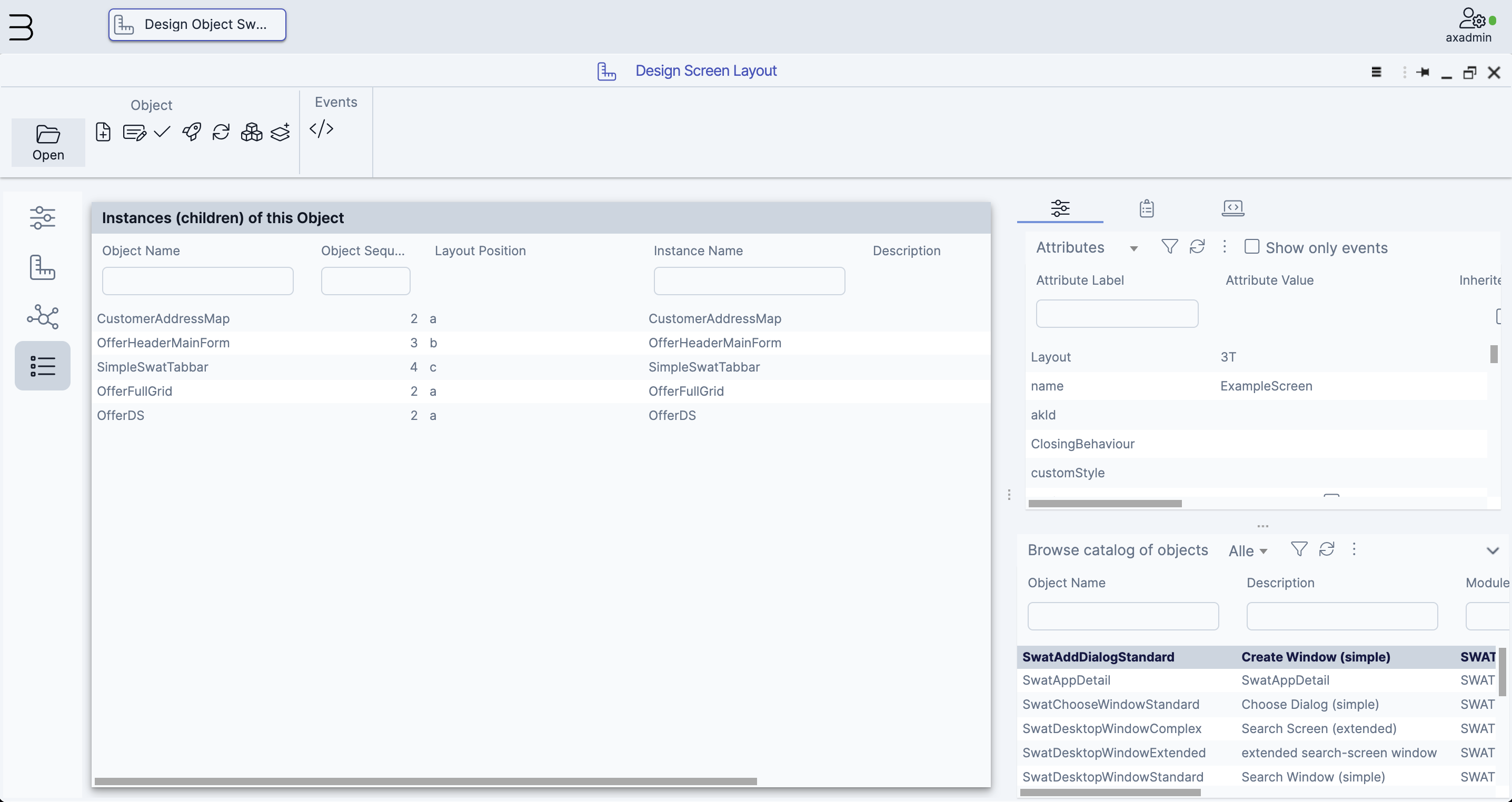This screenshot has width=1512, height=802.
Task: Click the refresh icon in Object toolbar
Action: [221, 132]
